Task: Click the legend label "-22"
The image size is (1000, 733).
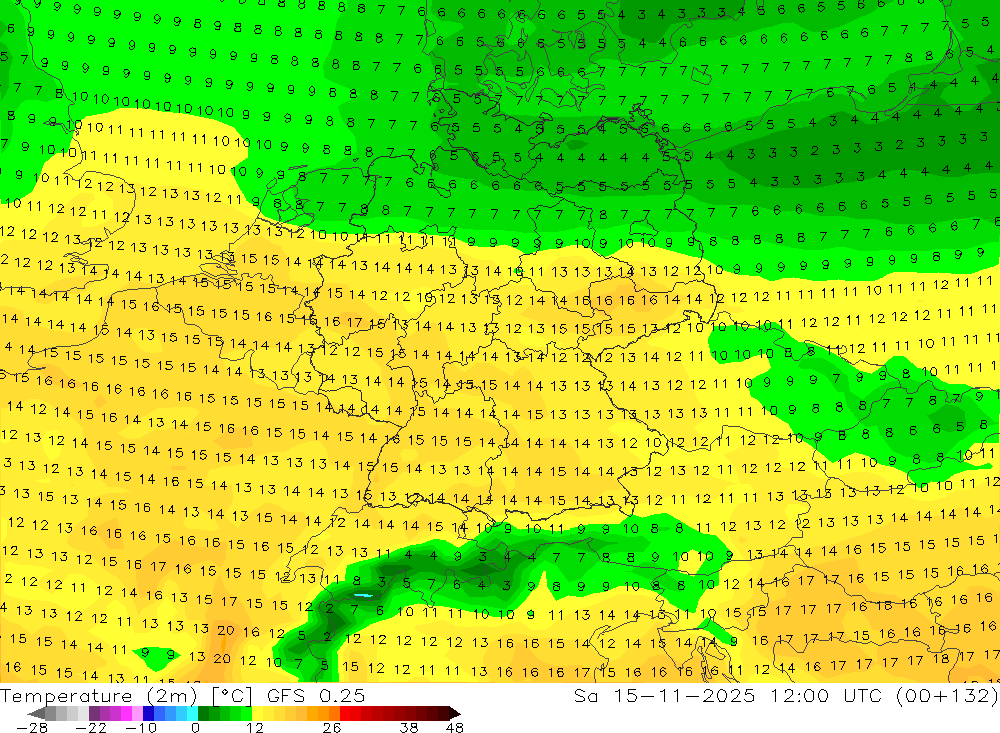Action: coord(91,728)
